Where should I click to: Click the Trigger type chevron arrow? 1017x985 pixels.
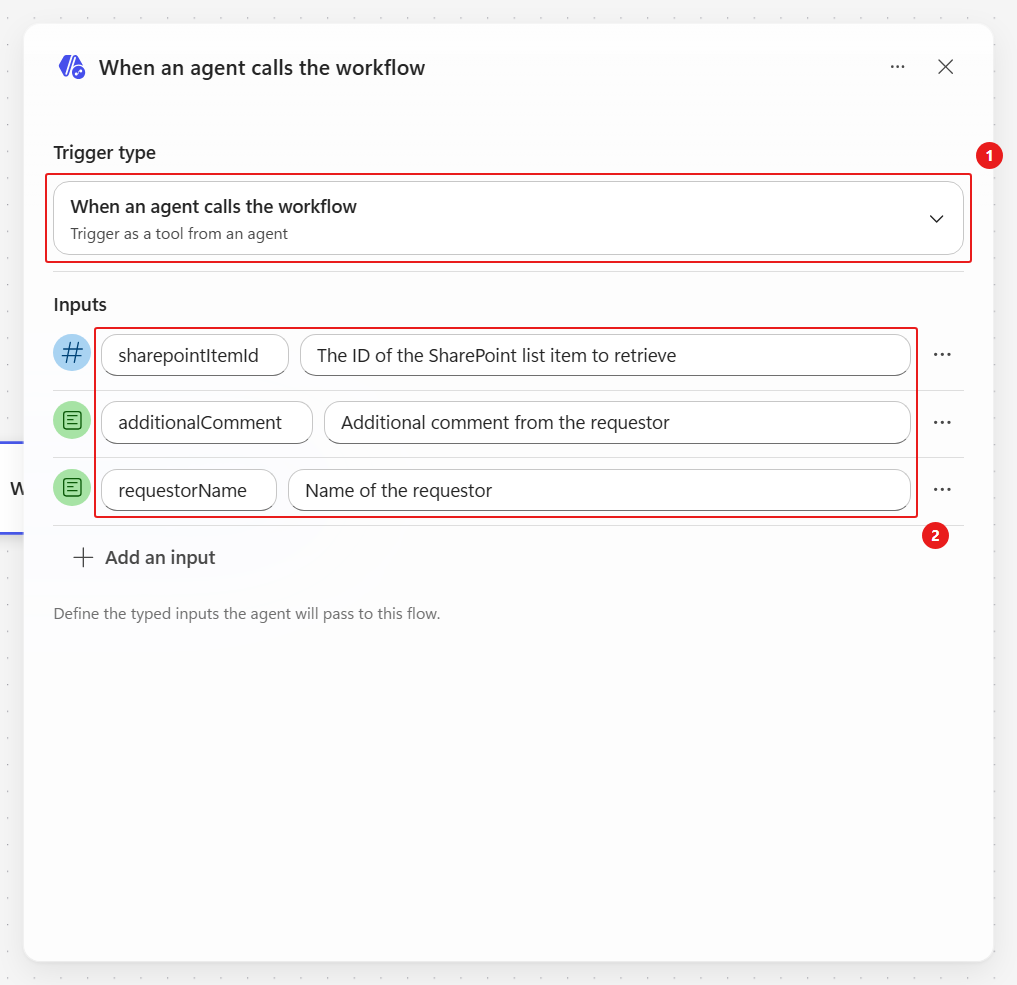(x=936, y=219)
